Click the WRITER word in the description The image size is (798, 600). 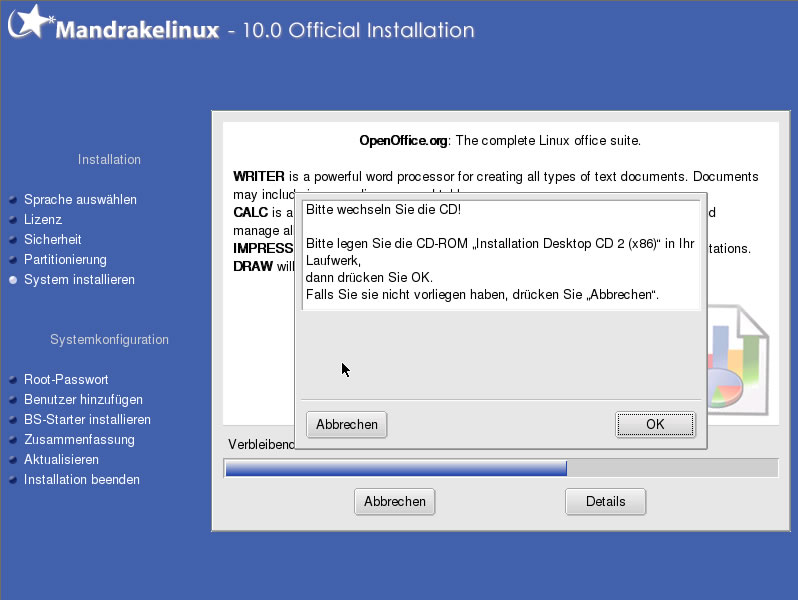pyautogui.click(x=259, y=177)
